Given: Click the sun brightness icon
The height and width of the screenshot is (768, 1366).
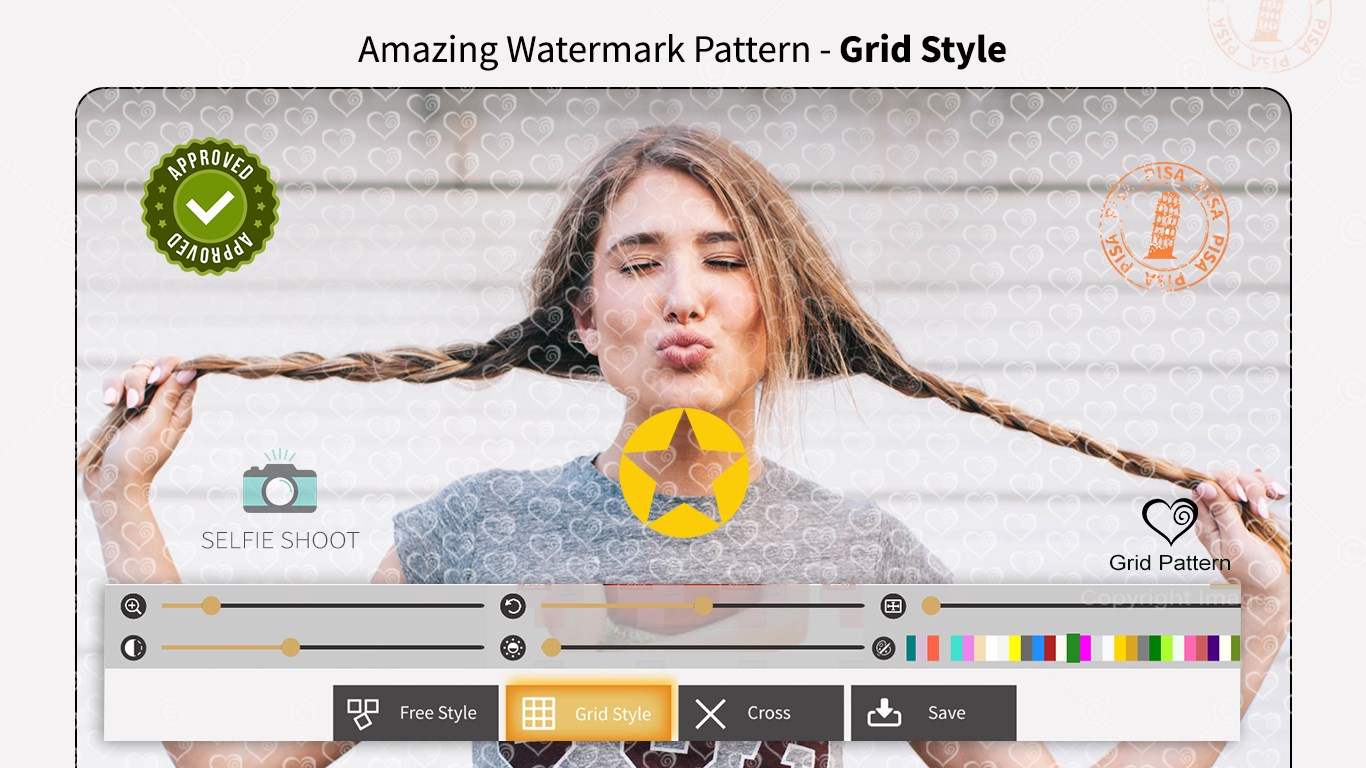Looking at the screenshot, I should [x=513, y=647].
